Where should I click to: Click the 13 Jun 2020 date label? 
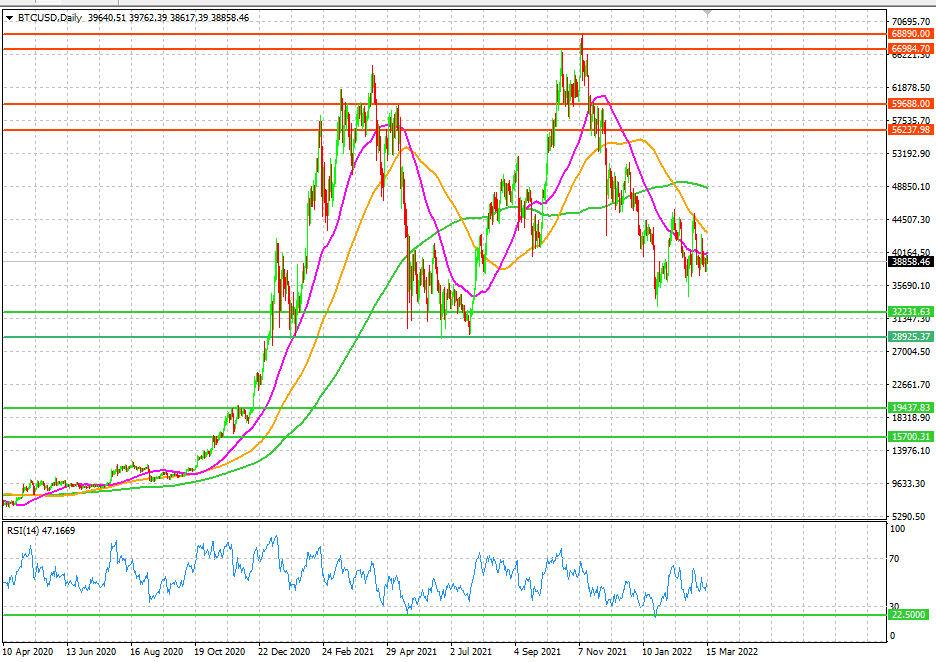point(91,652)
